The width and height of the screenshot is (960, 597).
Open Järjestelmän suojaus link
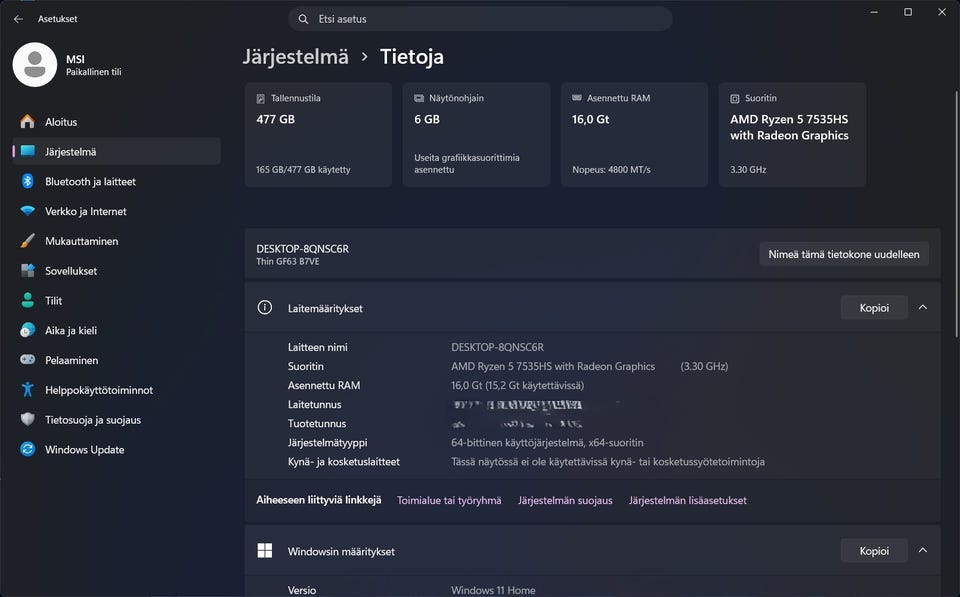565,500
